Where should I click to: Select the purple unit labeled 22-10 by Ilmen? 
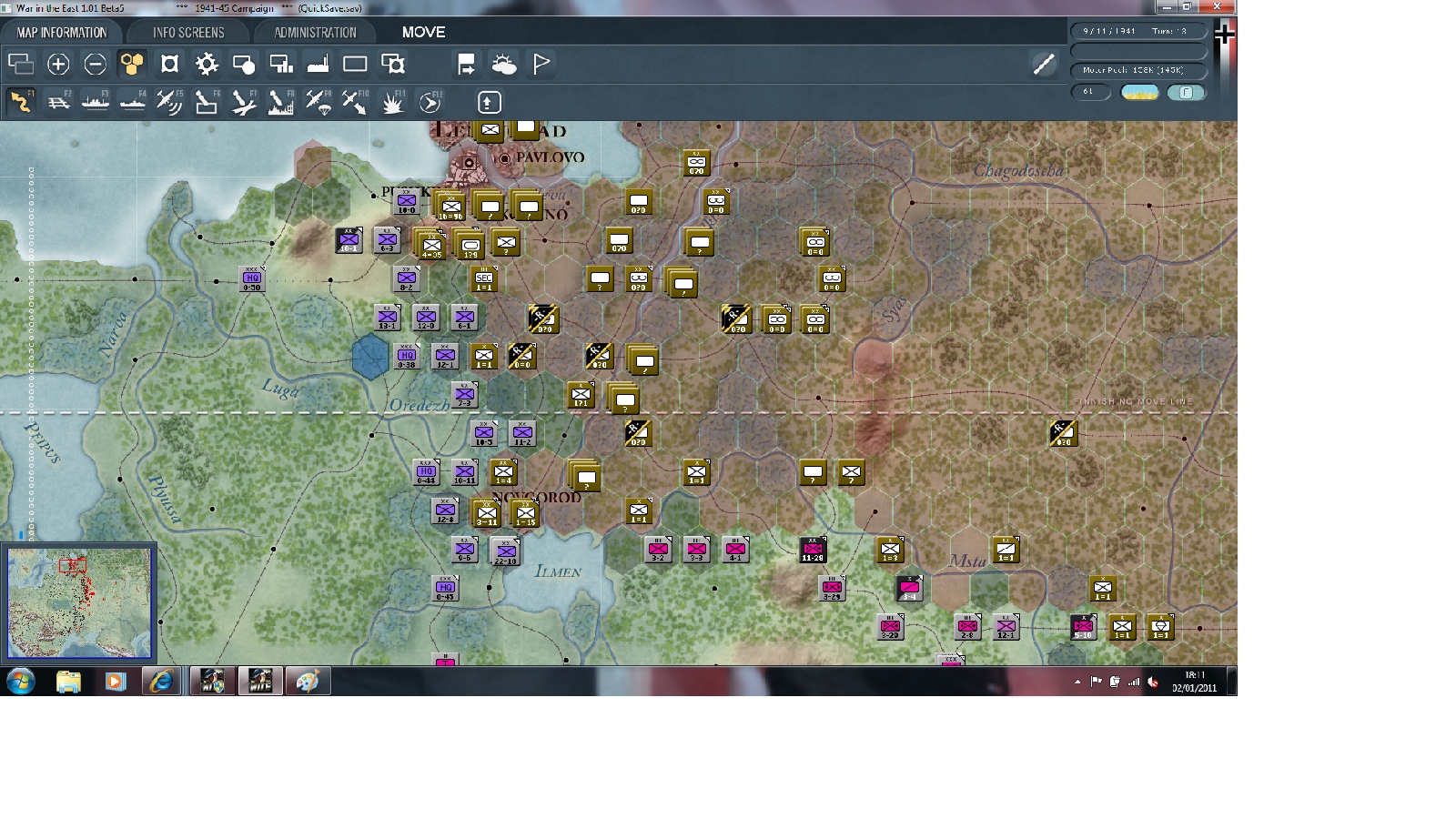pos(506,551)
